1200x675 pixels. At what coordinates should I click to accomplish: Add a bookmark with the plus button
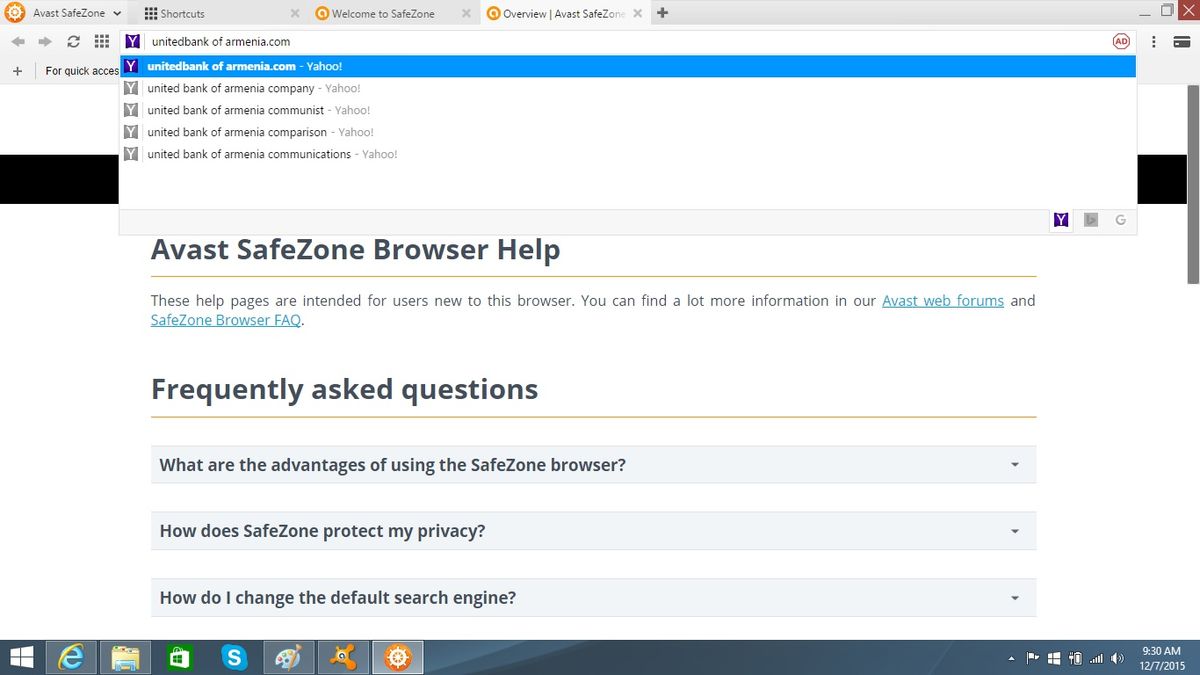(x=17, y=71)
